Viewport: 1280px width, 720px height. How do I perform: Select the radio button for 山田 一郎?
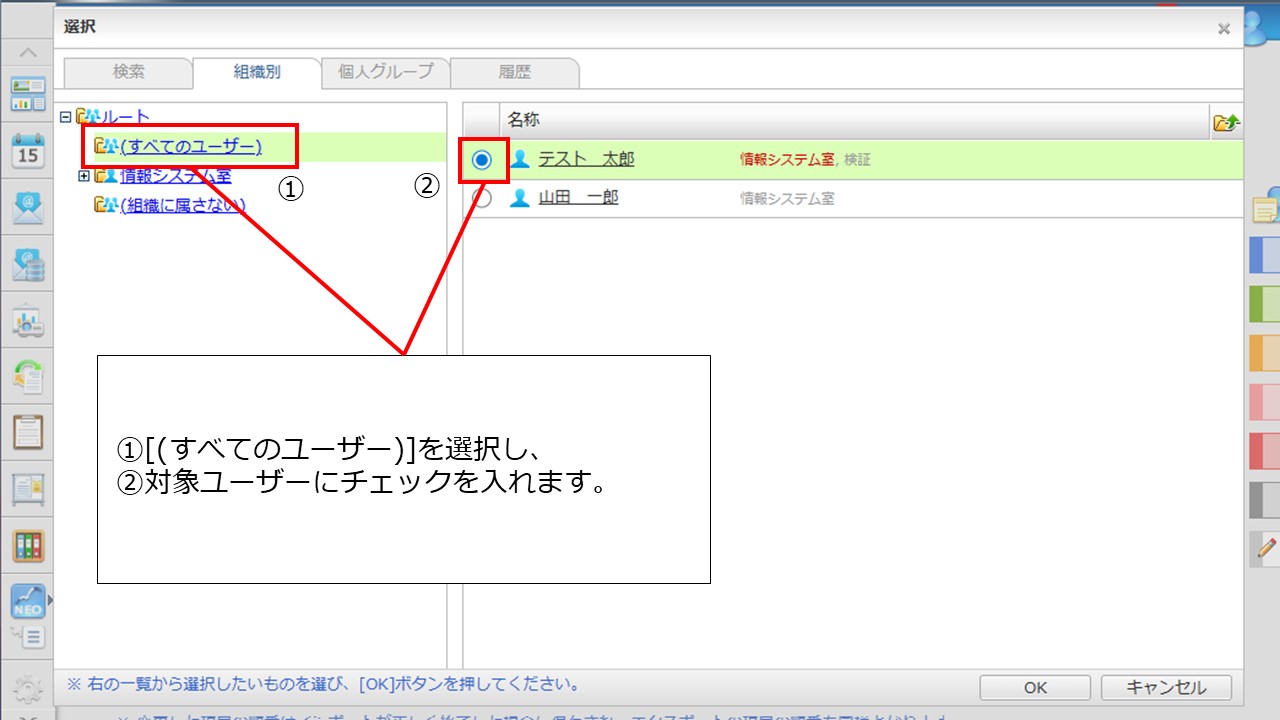click(x=482, y=198)
